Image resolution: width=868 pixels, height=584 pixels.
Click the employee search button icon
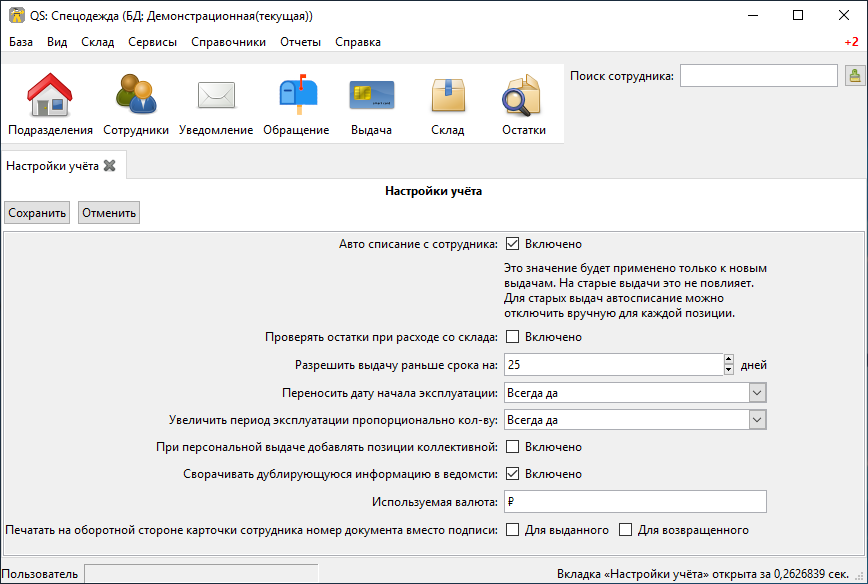855,76
